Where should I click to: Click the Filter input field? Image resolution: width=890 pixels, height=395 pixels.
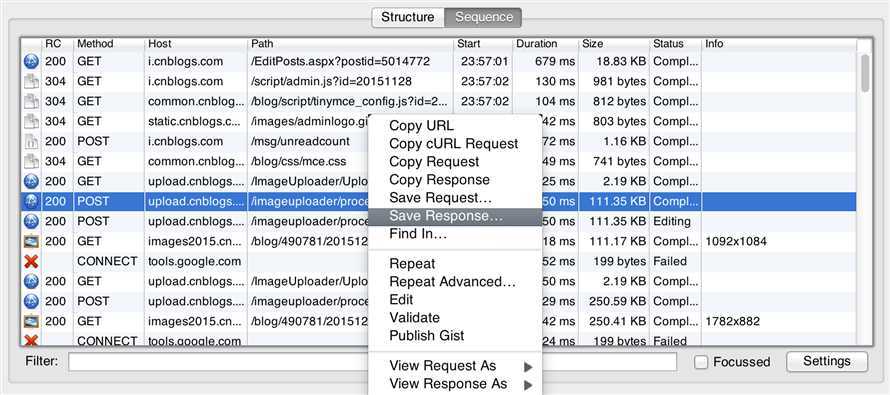pos(372,362)
